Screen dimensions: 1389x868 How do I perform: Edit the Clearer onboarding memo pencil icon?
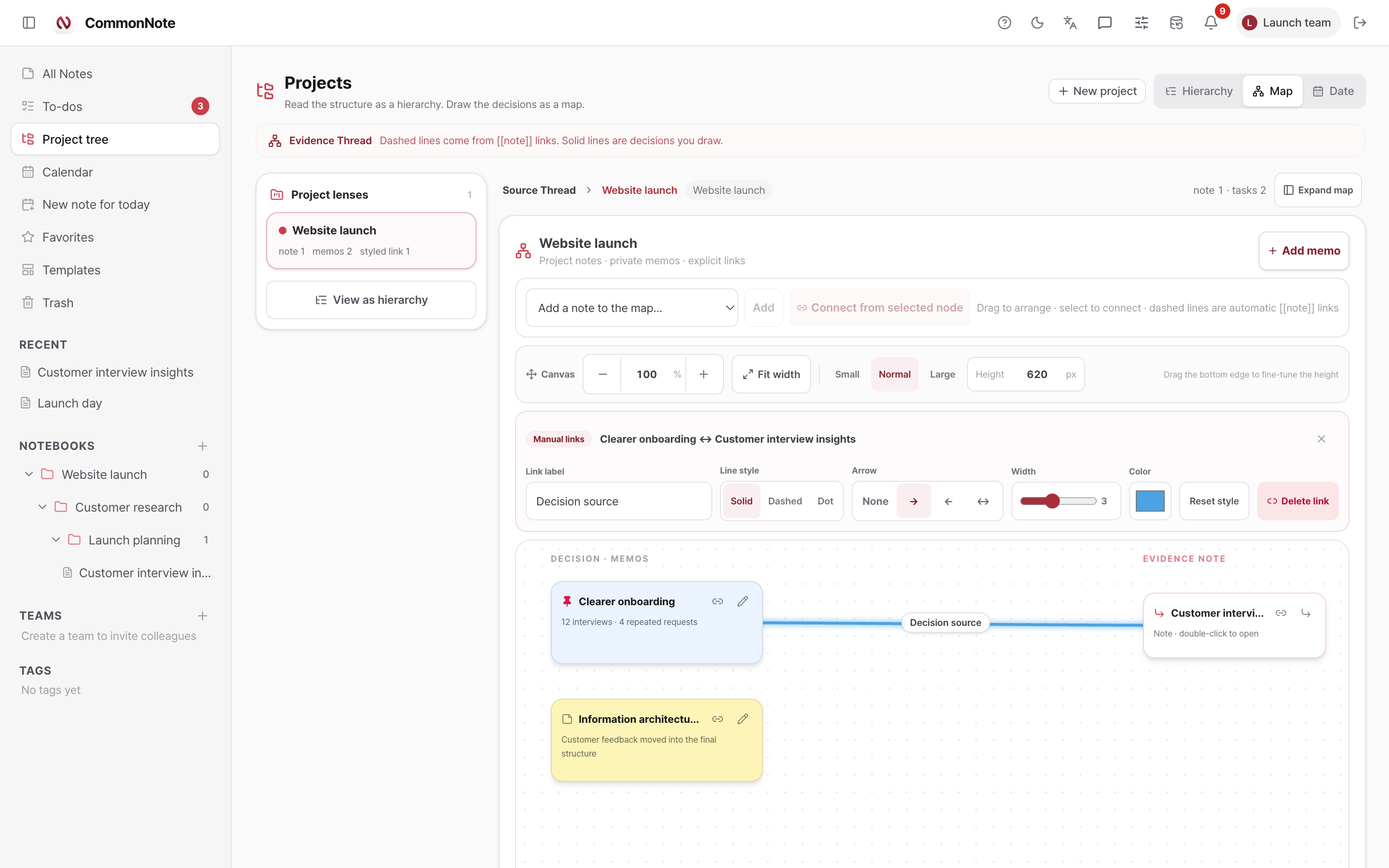(743, 602)
